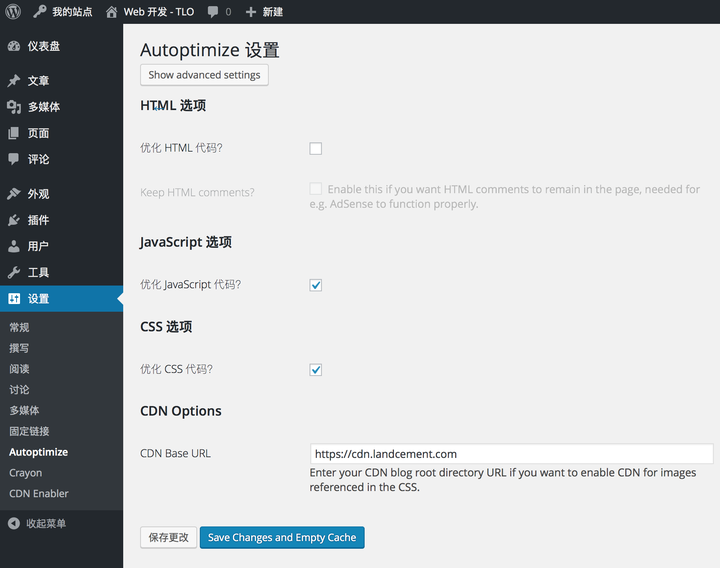Click the 工具 wrench icon
The image size is (720, 568).
click(13, 272)
